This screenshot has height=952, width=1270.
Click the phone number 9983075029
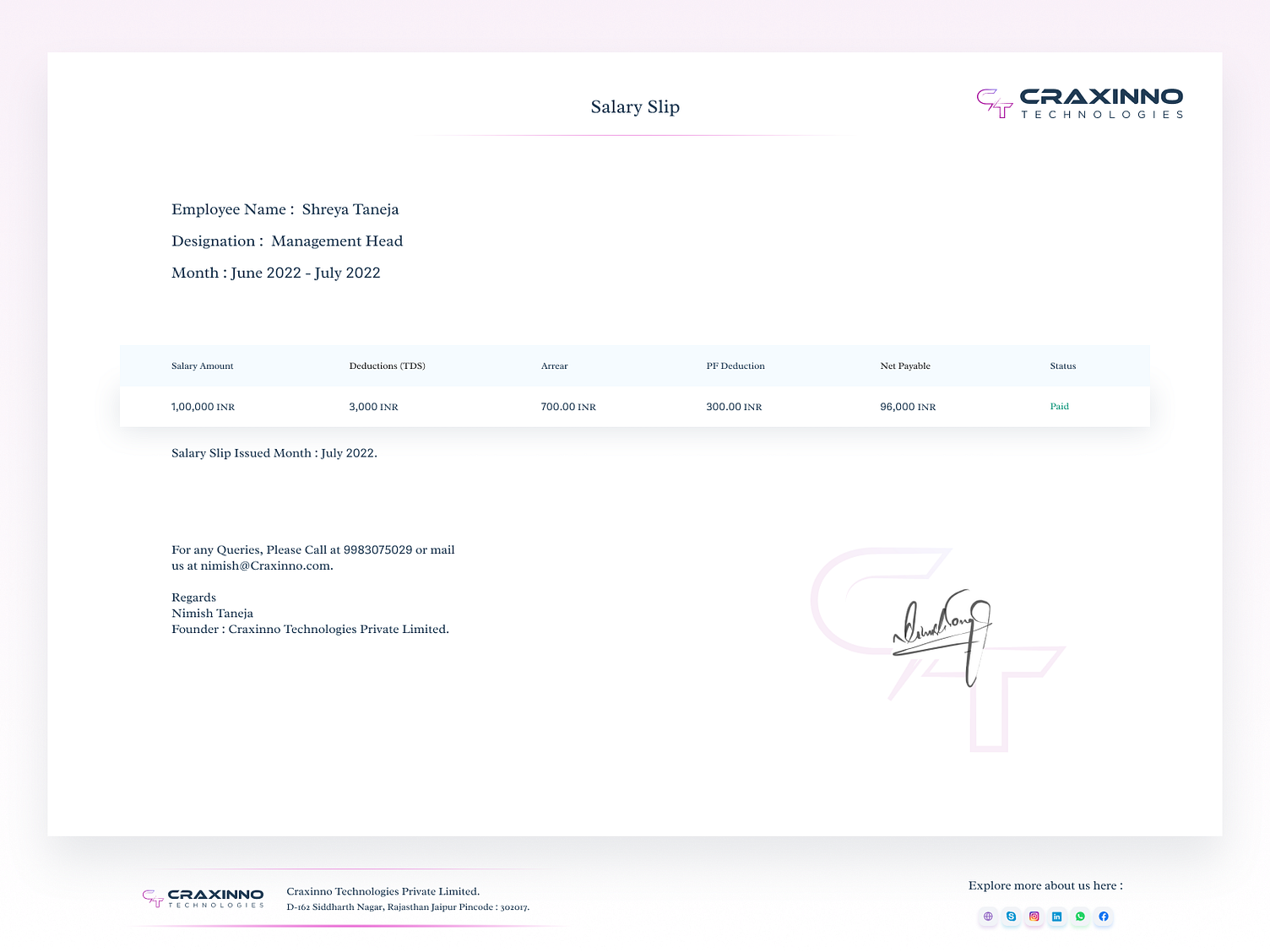click(378, 550)
